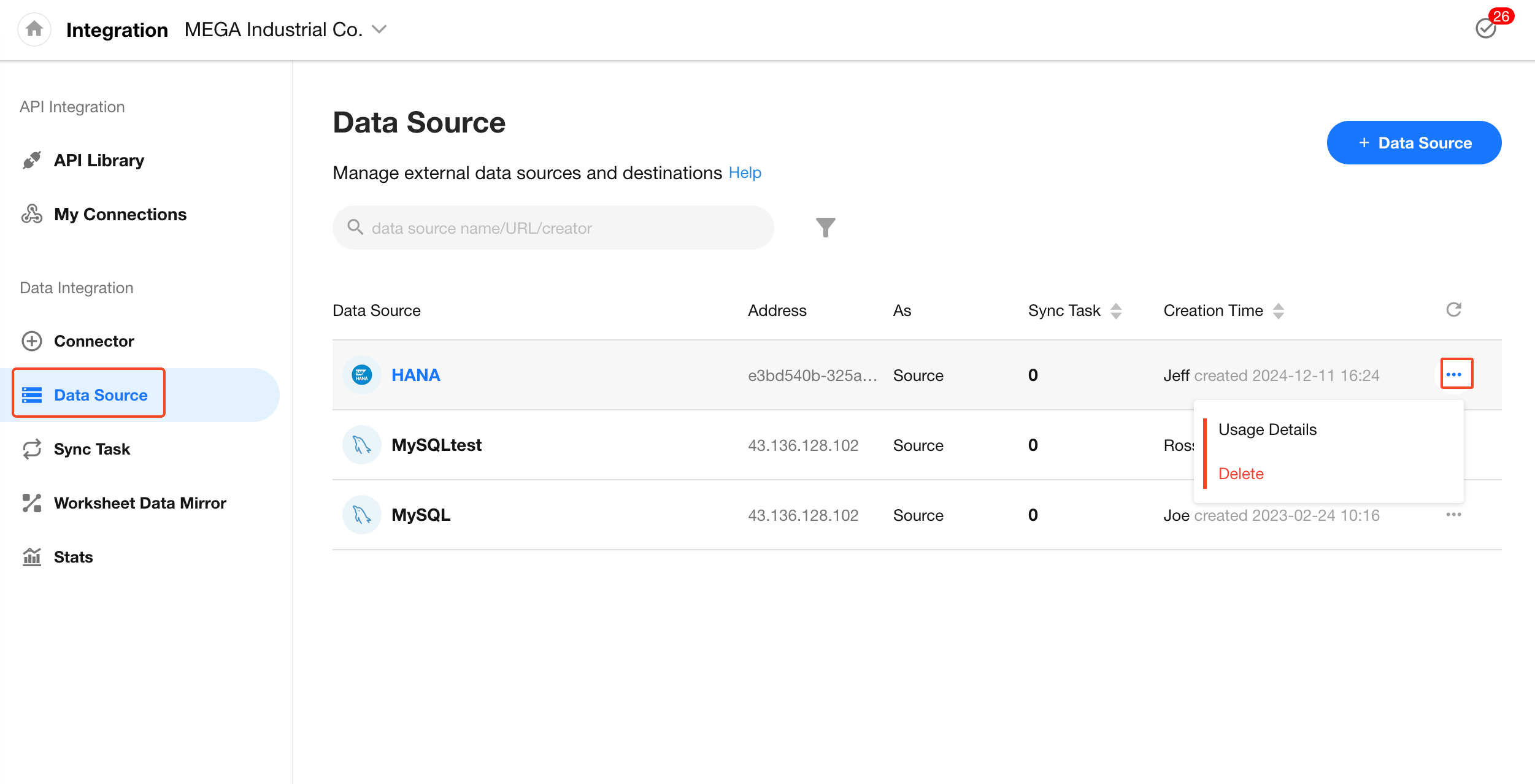Sort by Sync Task column
The image size is (1535, 784).
[1116, 311]
